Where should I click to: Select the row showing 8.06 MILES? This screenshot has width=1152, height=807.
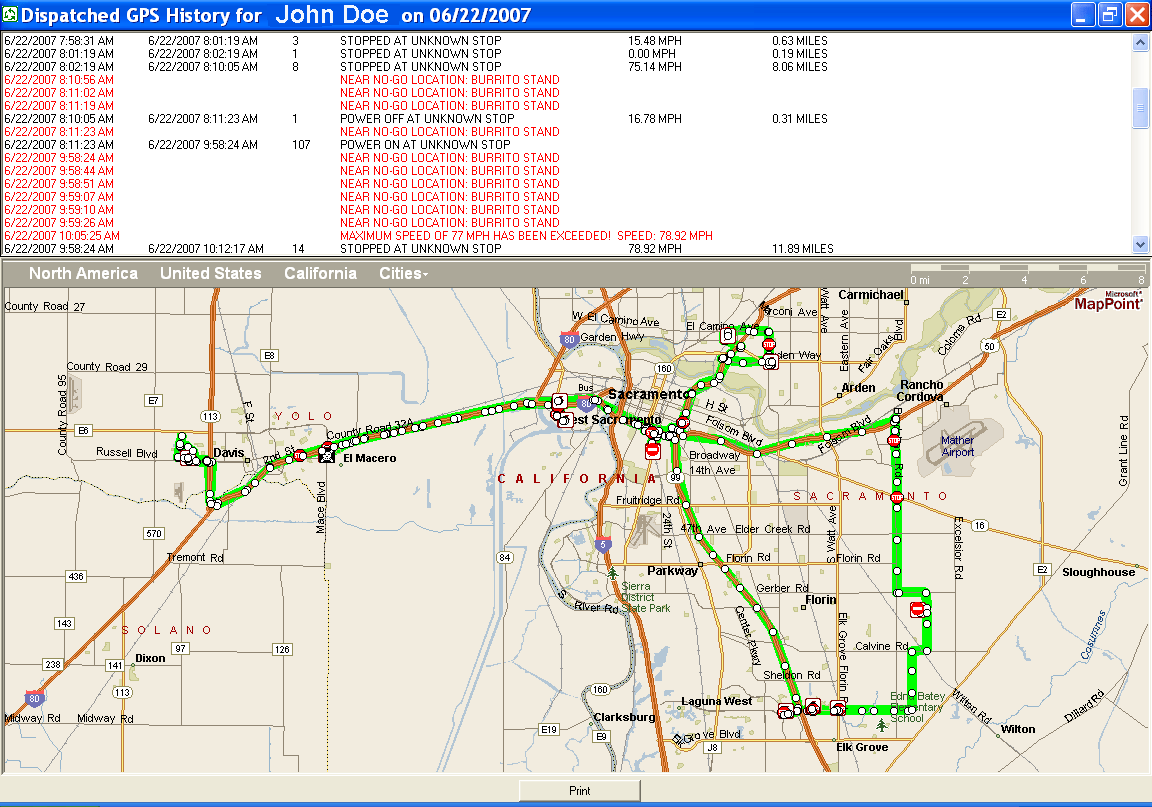[x=416, y=67]
